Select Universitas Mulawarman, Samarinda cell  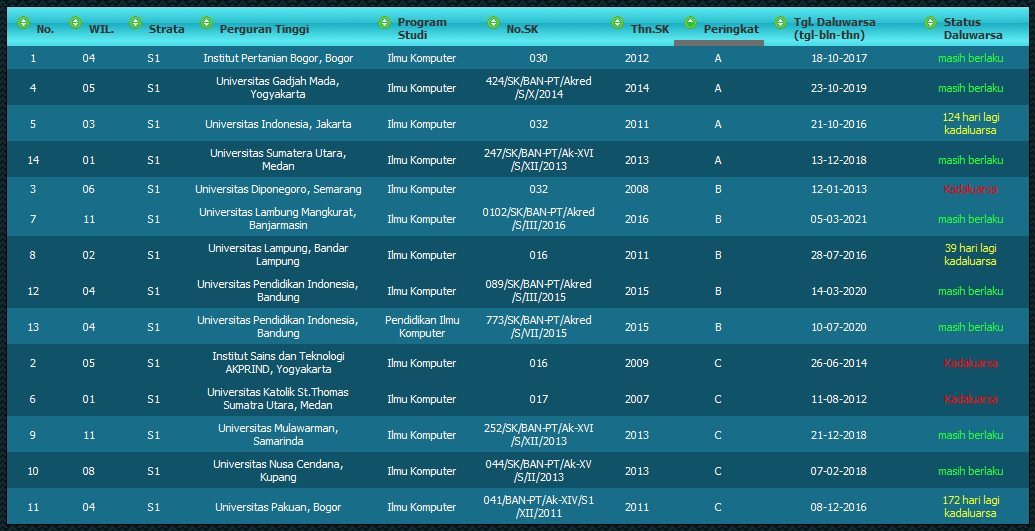click(278, 435)
